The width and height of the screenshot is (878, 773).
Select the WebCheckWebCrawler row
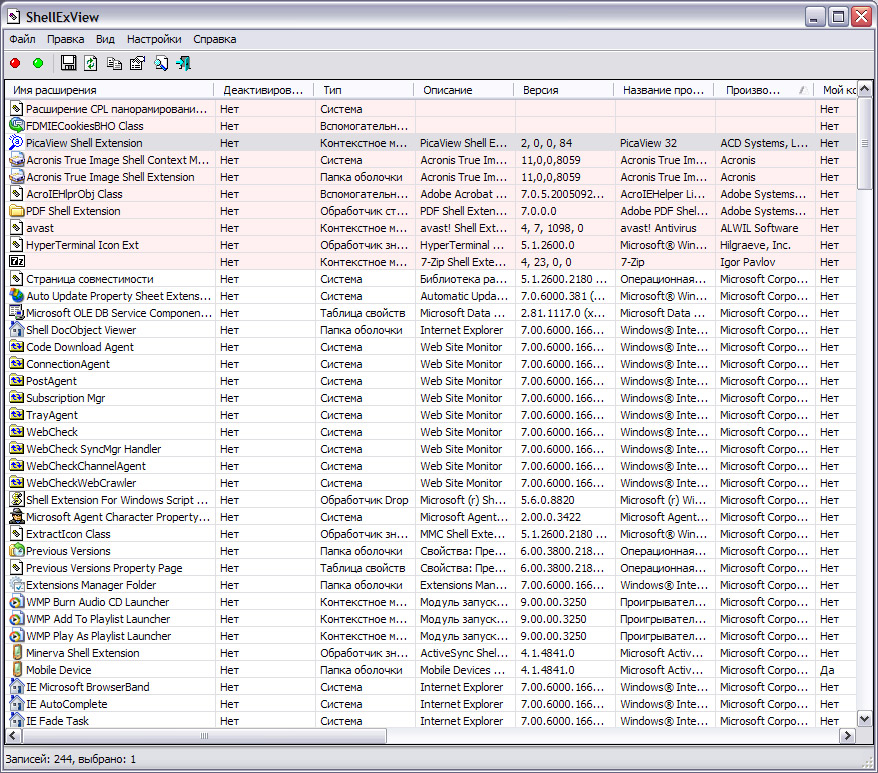pos(430,483)
